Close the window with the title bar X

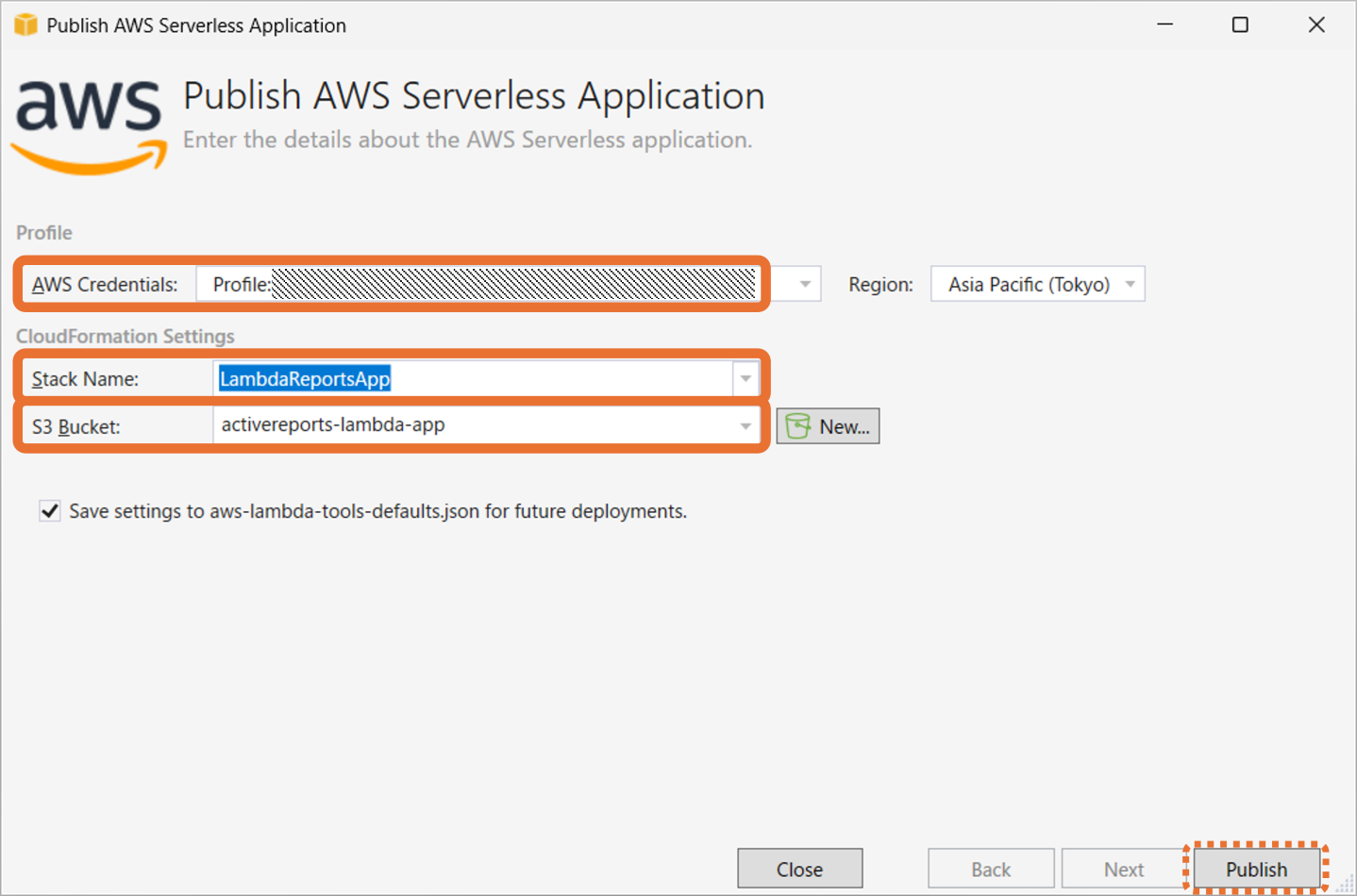[x=1316, y=25]
